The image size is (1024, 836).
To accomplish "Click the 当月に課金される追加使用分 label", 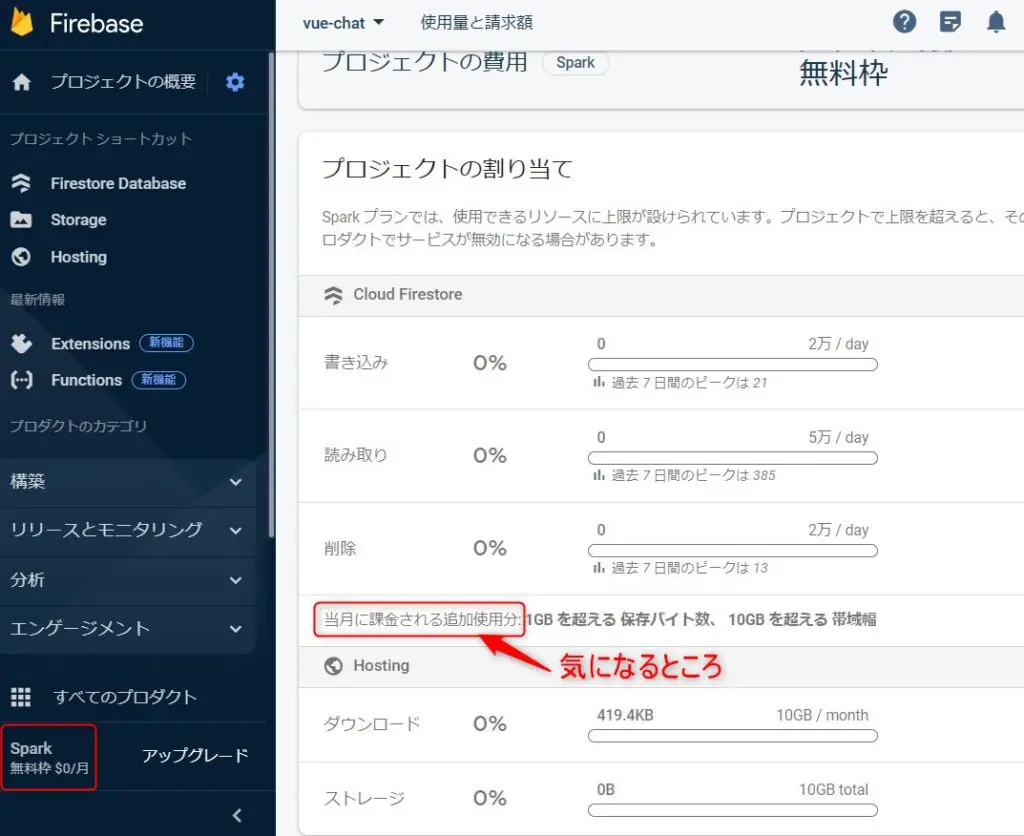I will click(x=423, y=619).
